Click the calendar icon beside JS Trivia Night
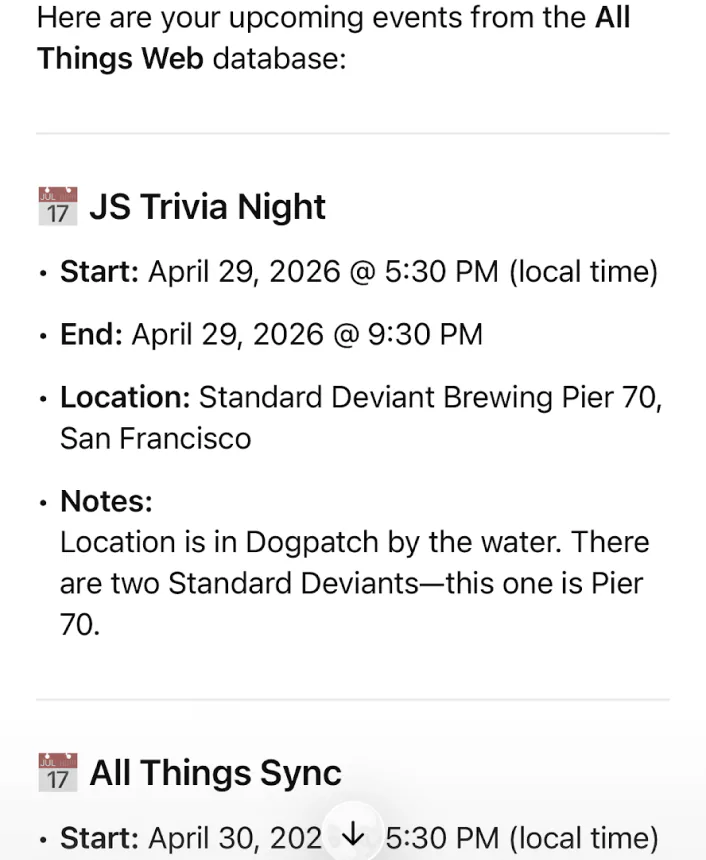The width and height of the screenshot is (706, 860). pos(57,206)
